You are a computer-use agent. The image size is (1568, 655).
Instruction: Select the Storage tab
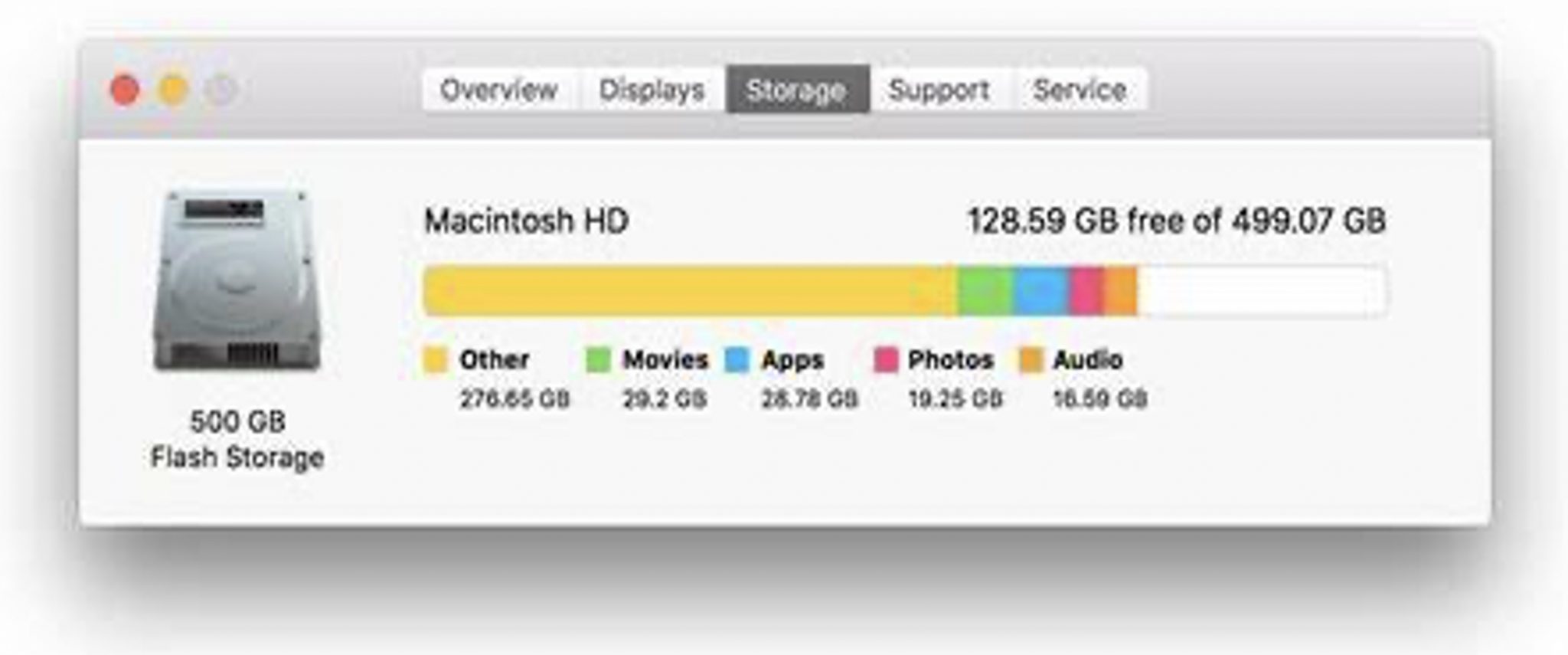(x=796, y=90)
